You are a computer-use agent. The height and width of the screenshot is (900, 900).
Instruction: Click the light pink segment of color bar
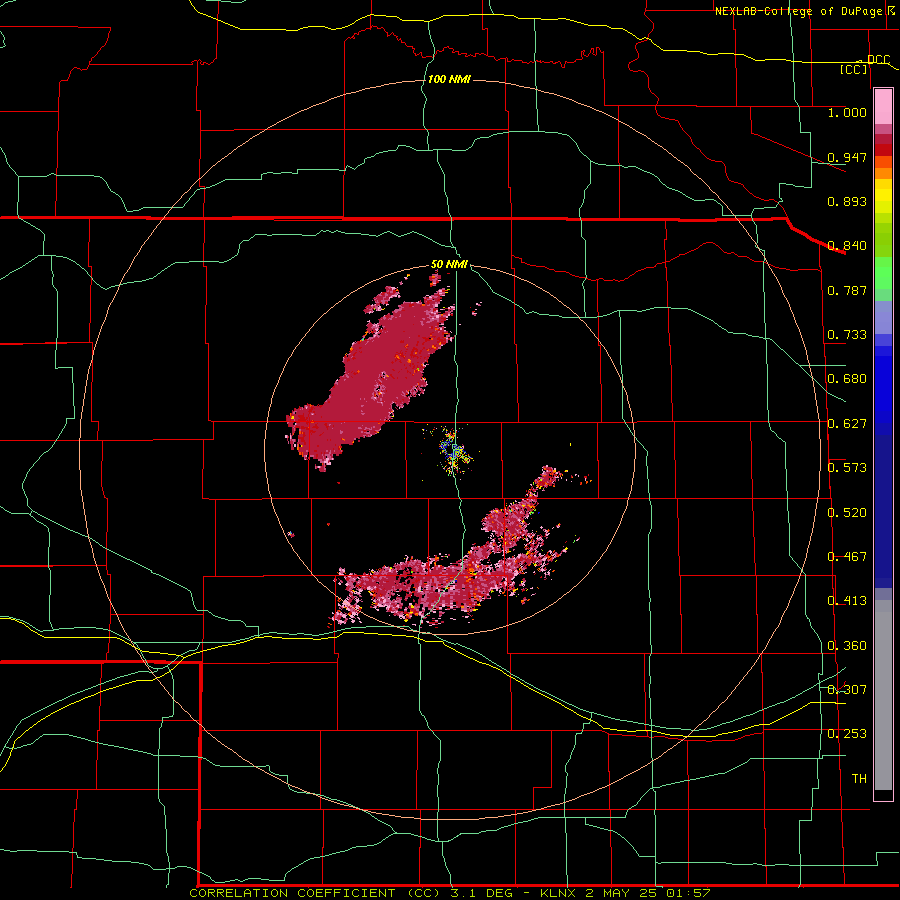click(883, 107)
